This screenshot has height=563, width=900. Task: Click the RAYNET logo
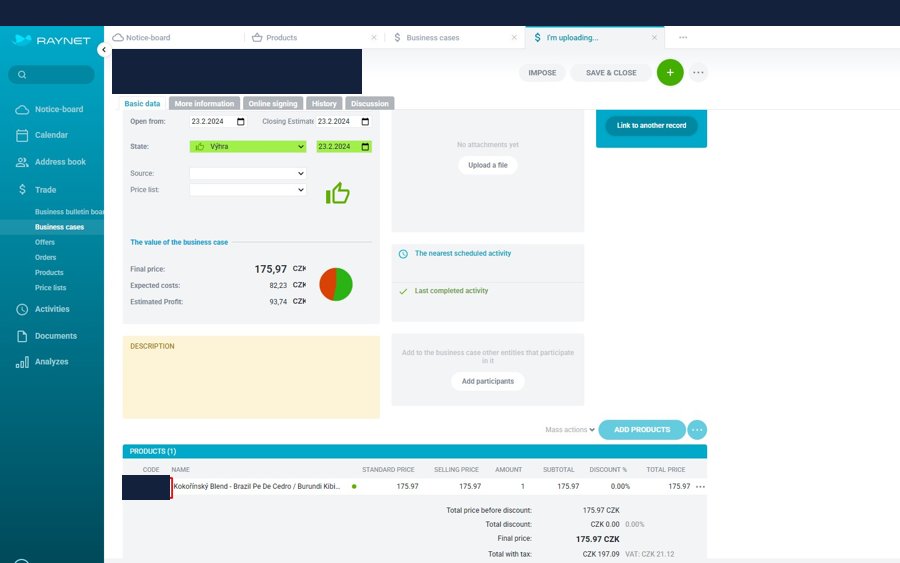52,40
